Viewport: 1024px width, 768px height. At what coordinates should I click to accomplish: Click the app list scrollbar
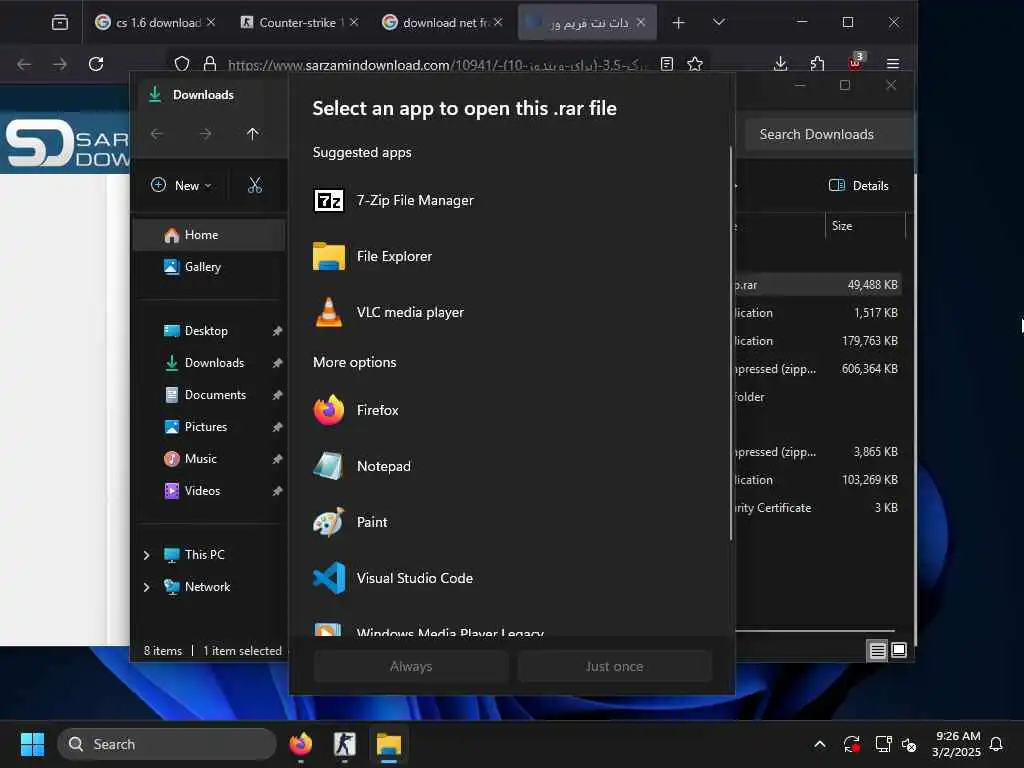click(731, 344)
